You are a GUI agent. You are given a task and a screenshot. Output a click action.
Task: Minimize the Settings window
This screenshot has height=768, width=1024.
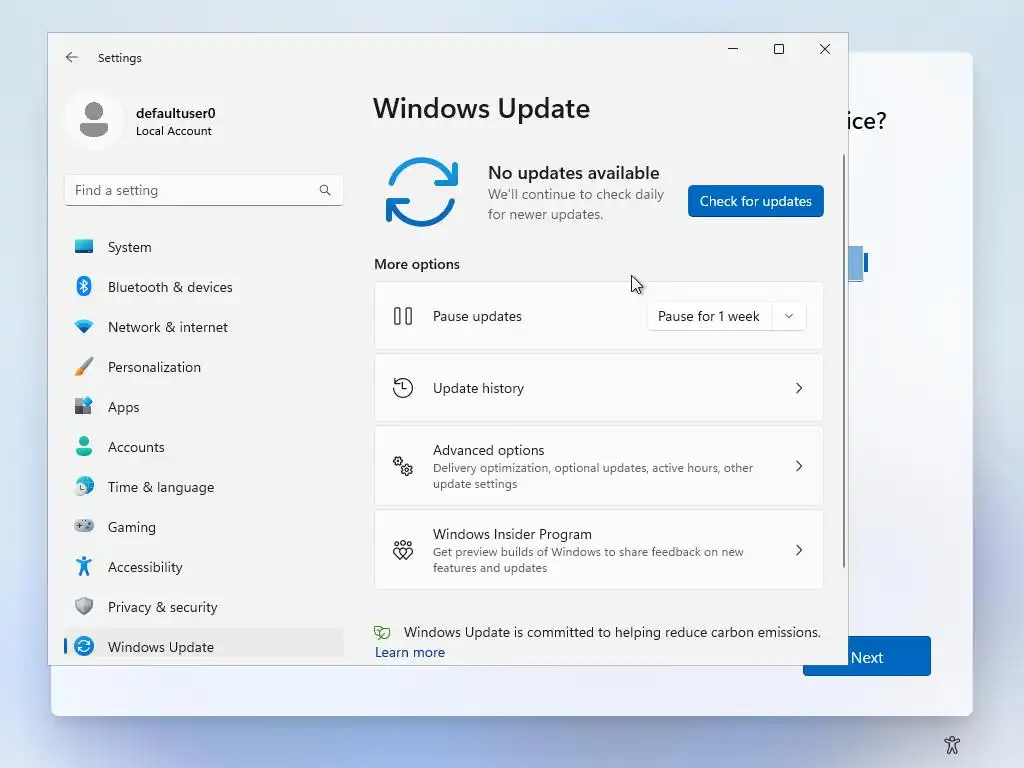(x=733, y=49)
